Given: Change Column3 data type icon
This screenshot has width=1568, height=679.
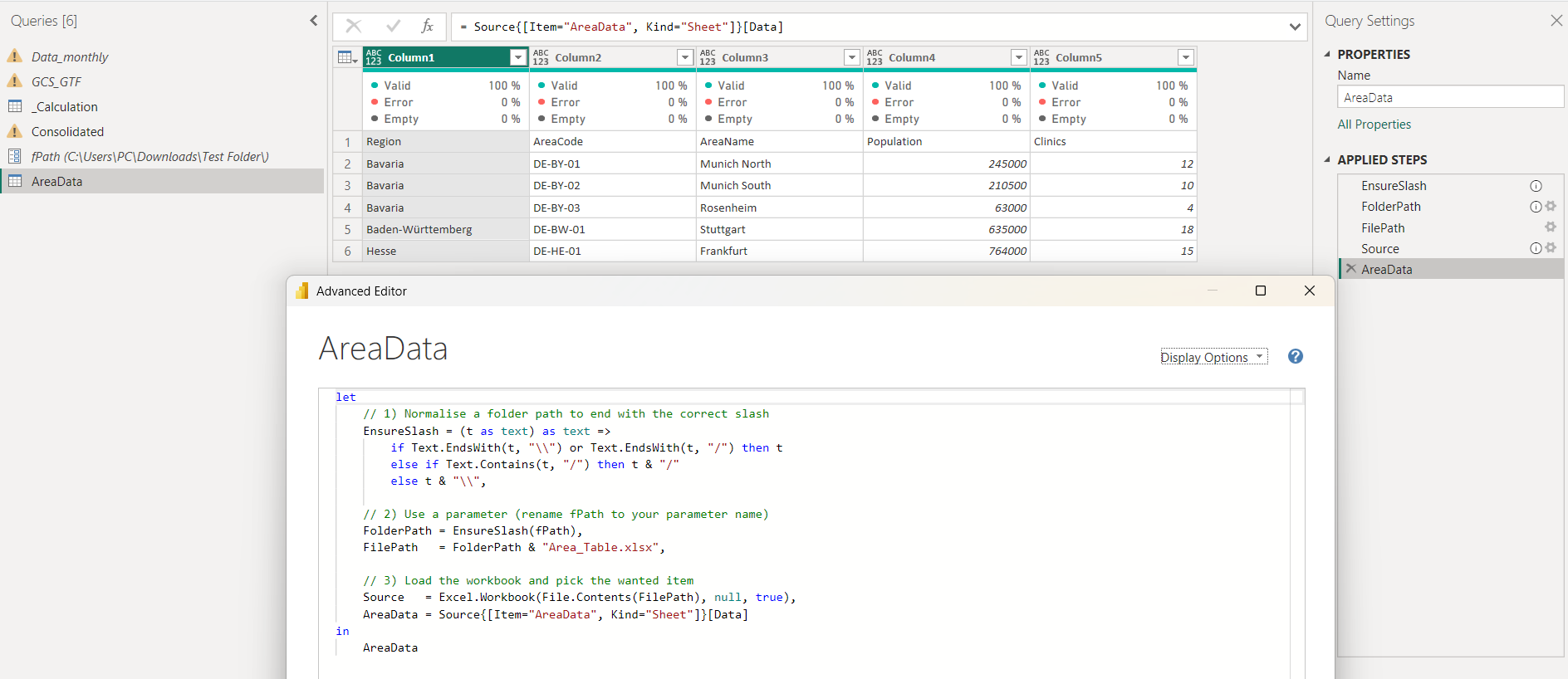Looking at the screenshot, I should click(708, 57).
